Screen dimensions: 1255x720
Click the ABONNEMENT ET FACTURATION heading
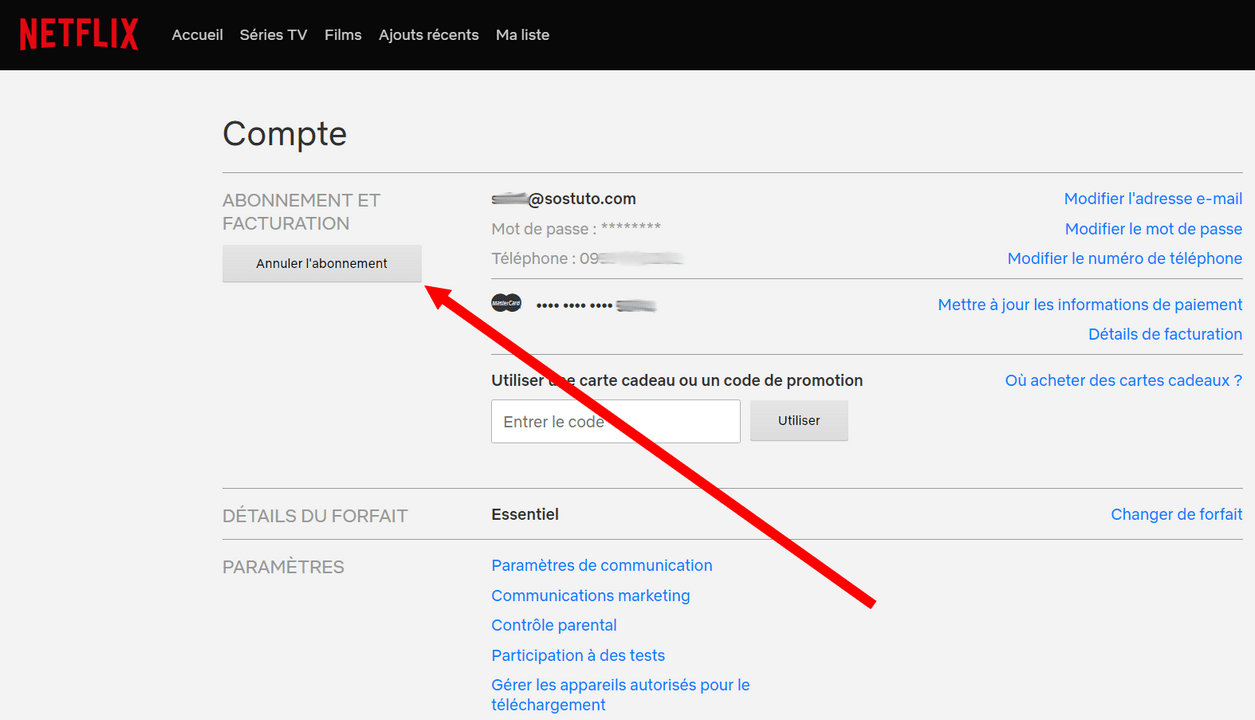click(x=302, y=212)
